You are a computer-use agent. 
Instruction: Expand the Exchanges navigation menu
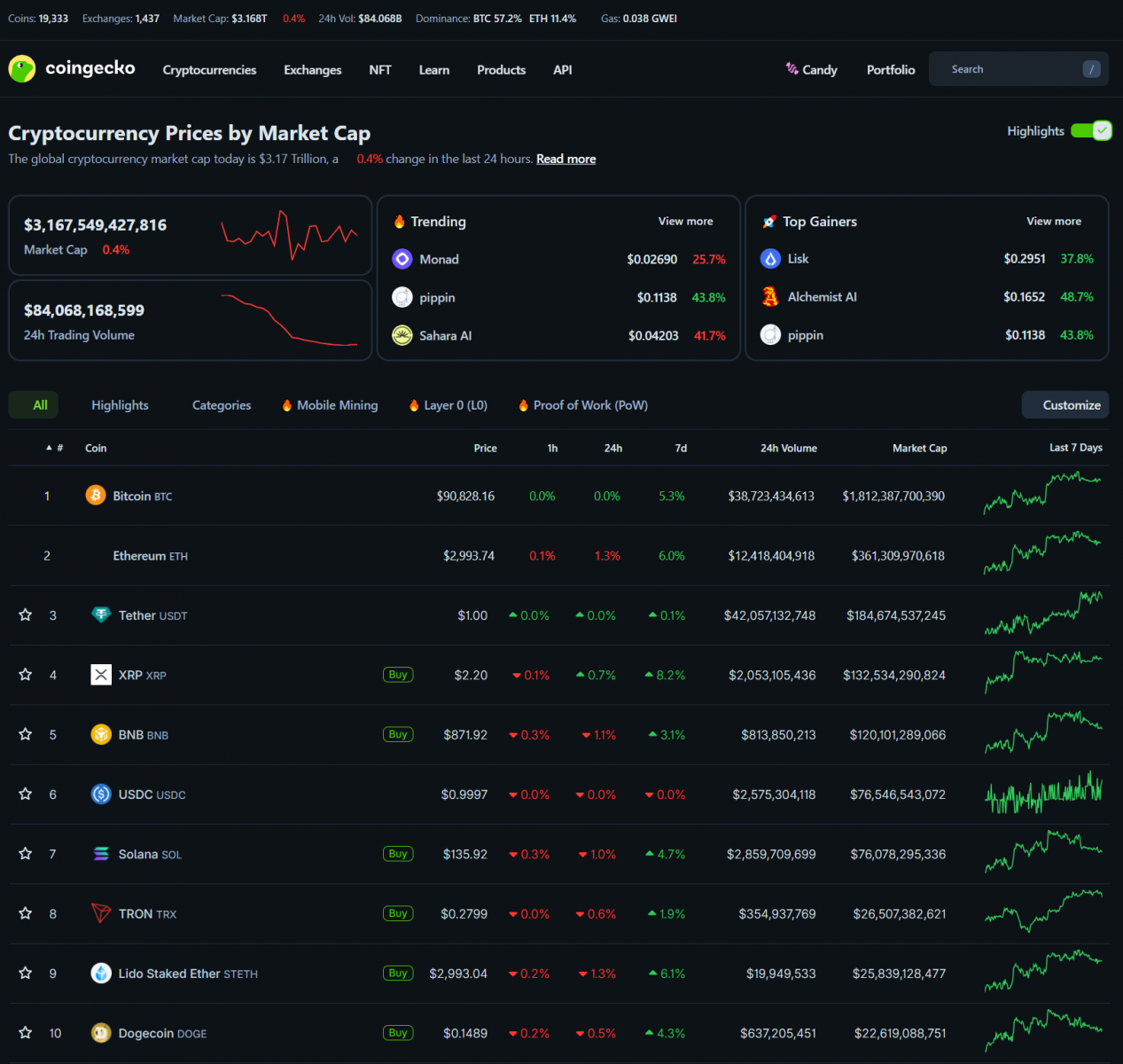point(312,70)
